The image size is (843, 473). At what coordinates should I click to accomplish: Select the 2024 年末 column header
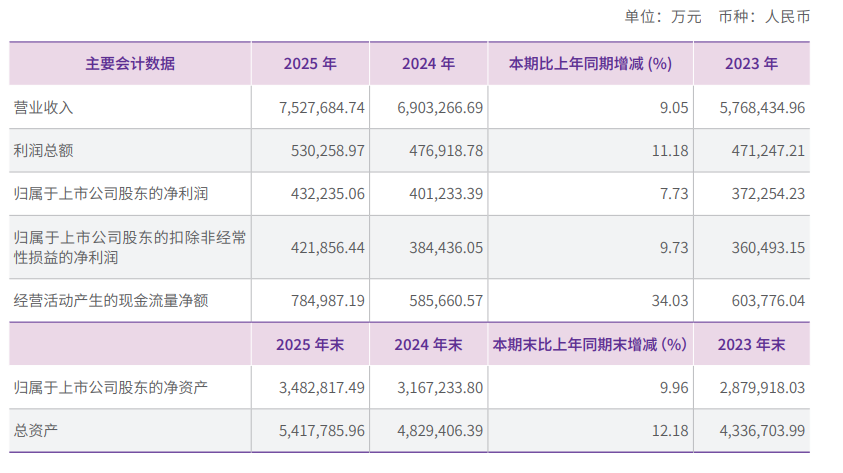click(x=428, y=344)
